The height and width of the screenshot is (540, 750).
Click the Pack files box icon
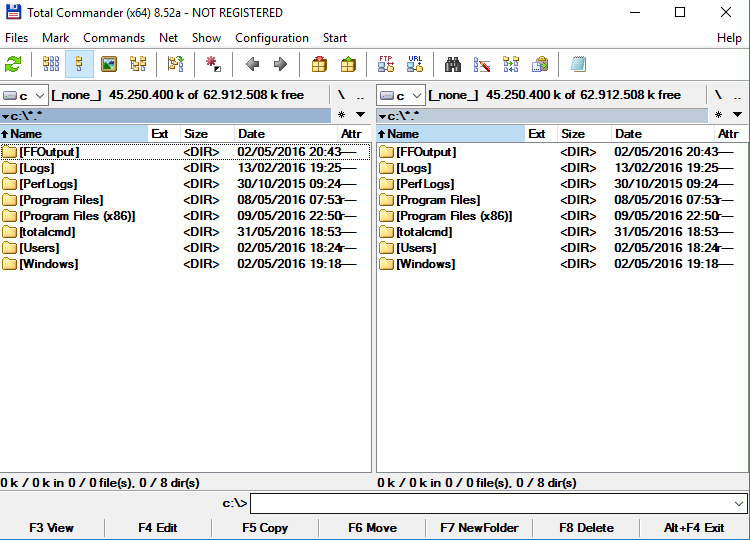point(319,64)
